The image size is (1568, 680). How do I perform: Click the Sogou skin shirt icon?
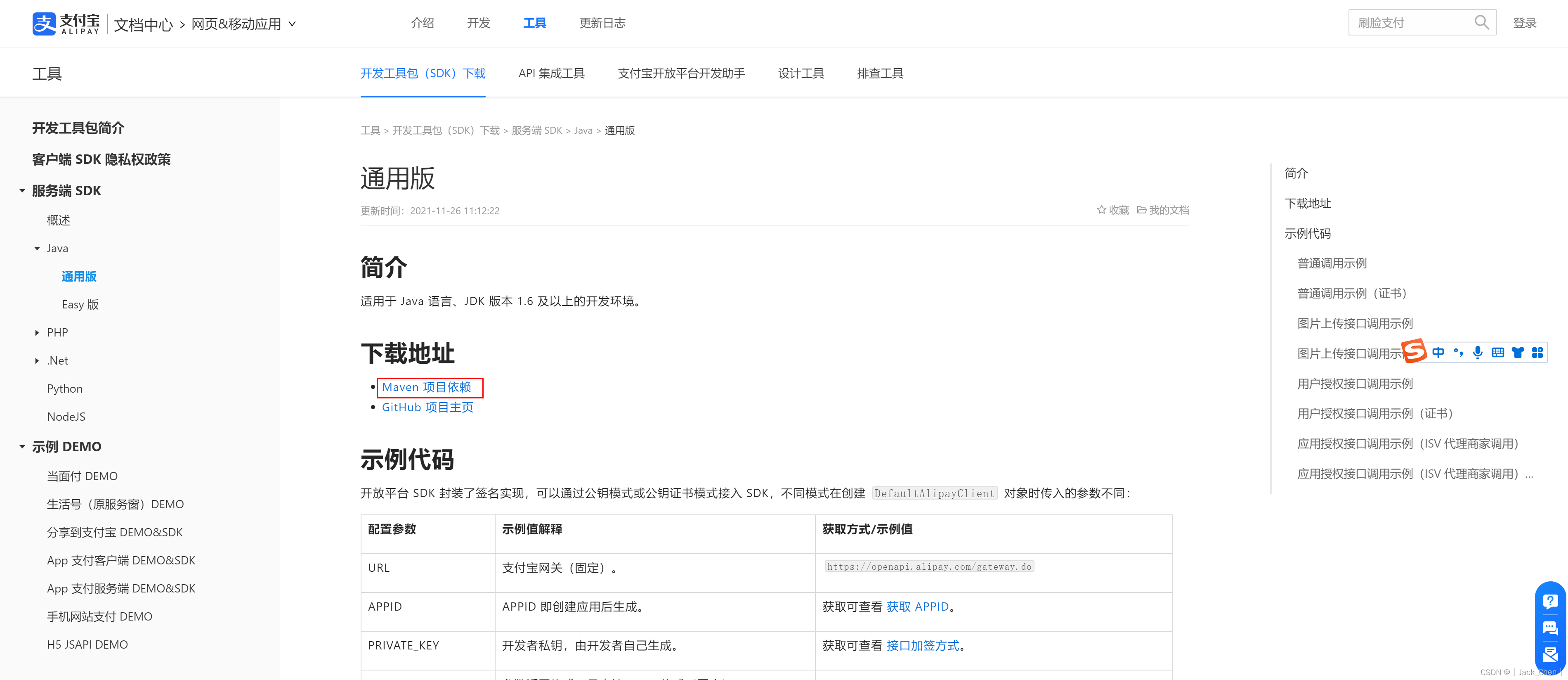1518,352
